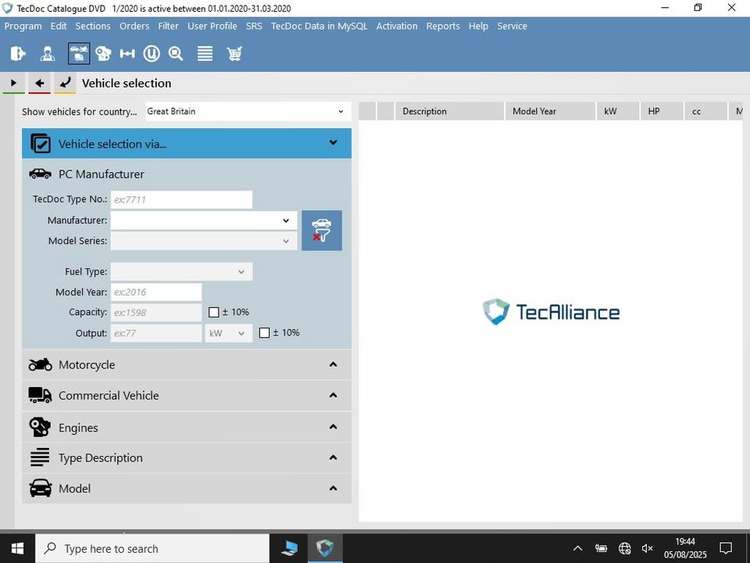This screenshot has height=563, width=750.
Task: Expand the Commercial Vehicle section
Action: click(x=333, y=395)
